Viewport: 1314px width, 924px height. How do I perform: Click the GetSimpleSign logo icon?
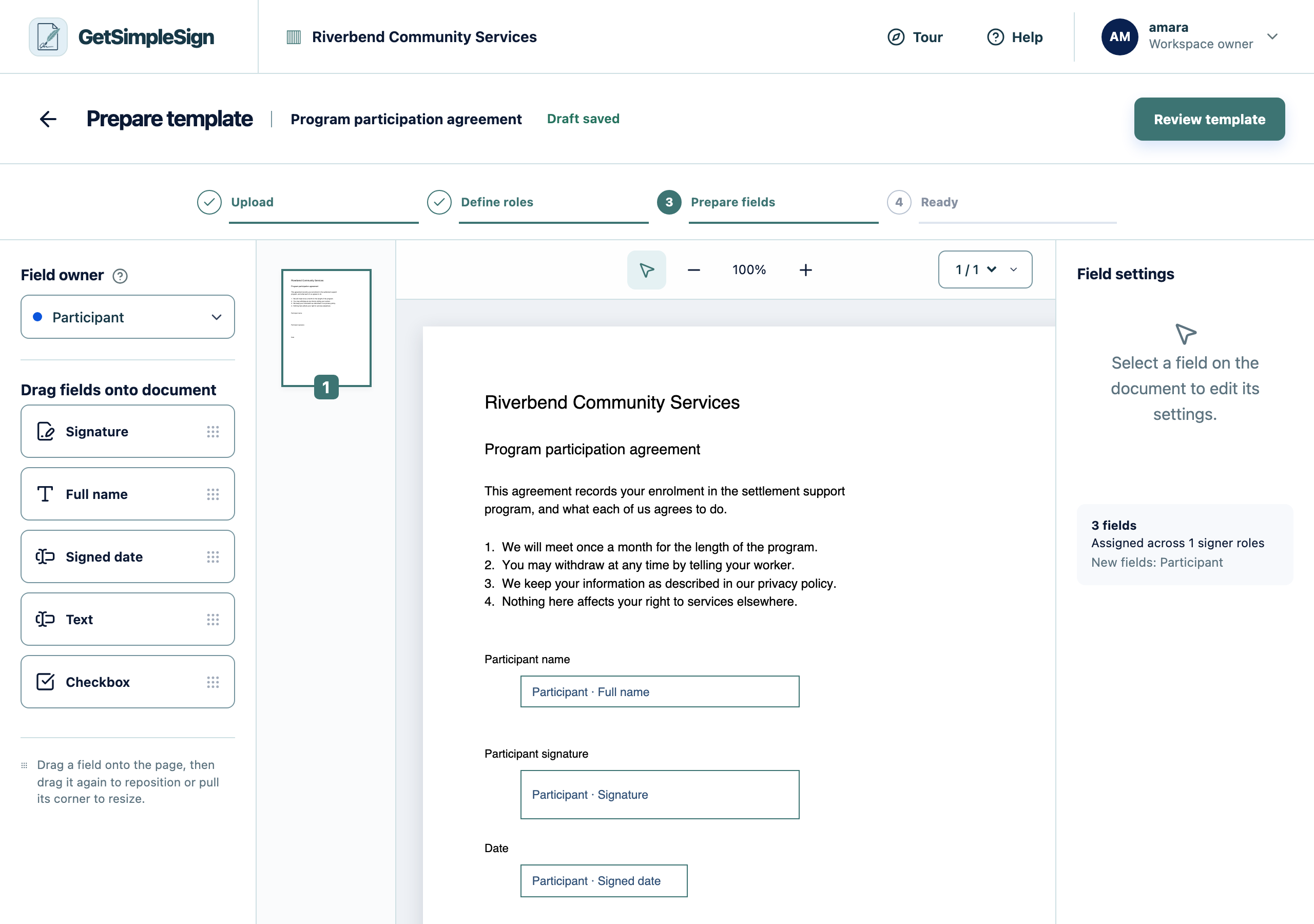[48, 37]
